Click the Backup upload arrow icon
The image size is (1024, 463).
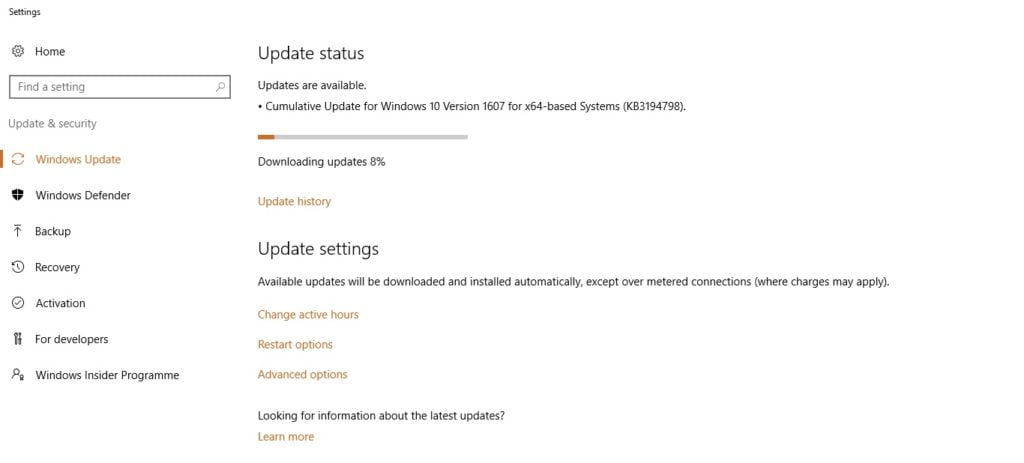pyautogui.click(x=17, y=231)
